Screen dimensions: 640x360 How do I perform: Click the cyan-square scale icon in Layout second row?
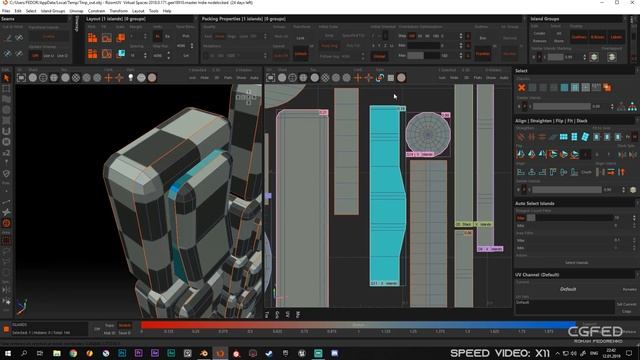pos(121,53)
